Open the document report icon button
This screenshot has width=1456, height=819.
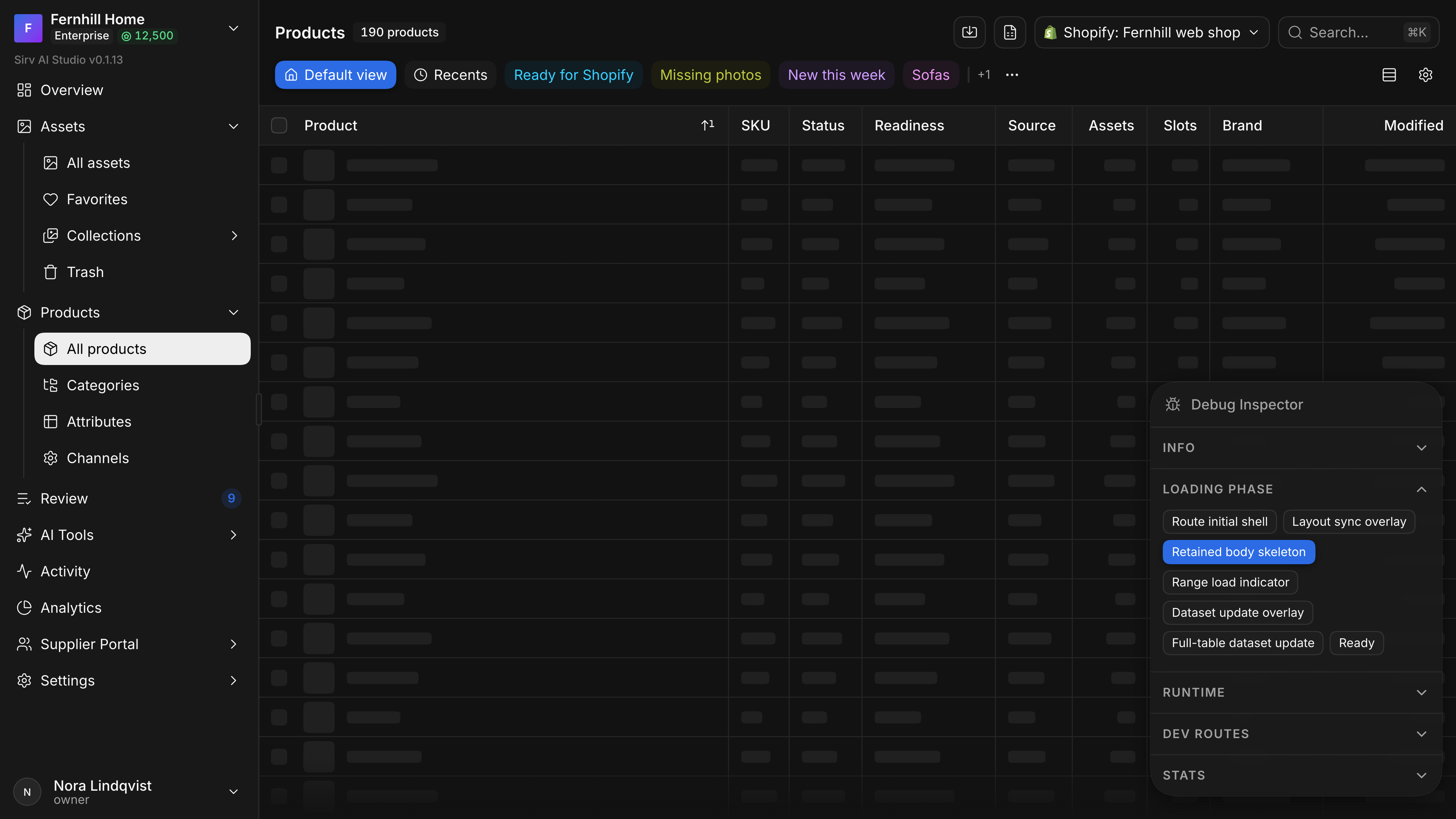[x=1010, y=32]
